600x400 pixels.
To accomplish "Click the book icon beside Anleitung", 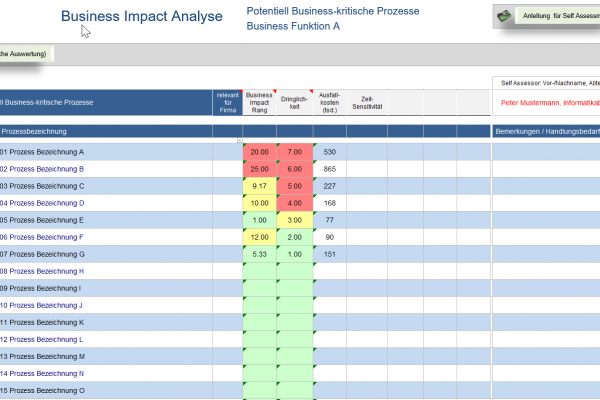I will 506,16.
